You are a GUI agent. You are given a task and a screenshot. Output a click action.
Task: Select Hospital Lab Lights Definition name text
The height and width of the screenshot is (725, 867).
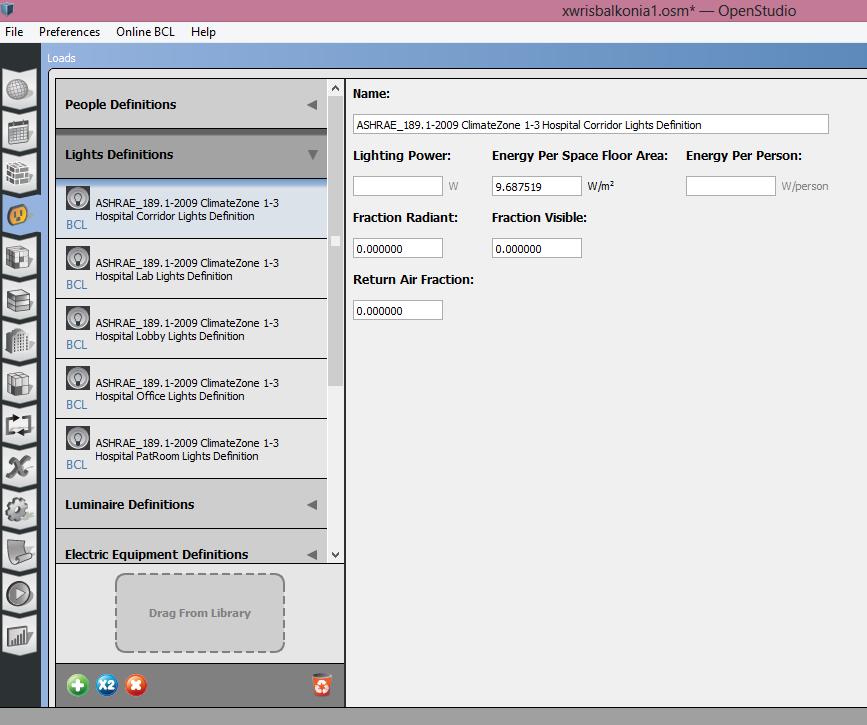(187, 269)
